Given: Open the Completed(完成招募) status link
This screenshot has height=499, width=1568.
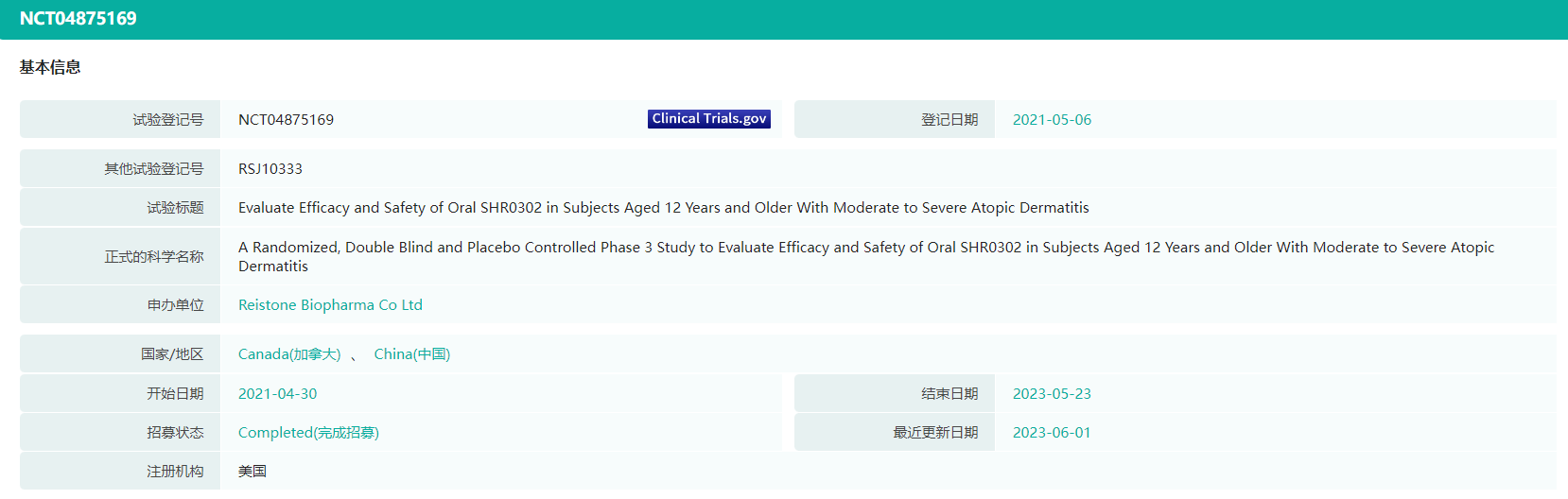Looking at the screenshot, I should click(x=308, y=433).
